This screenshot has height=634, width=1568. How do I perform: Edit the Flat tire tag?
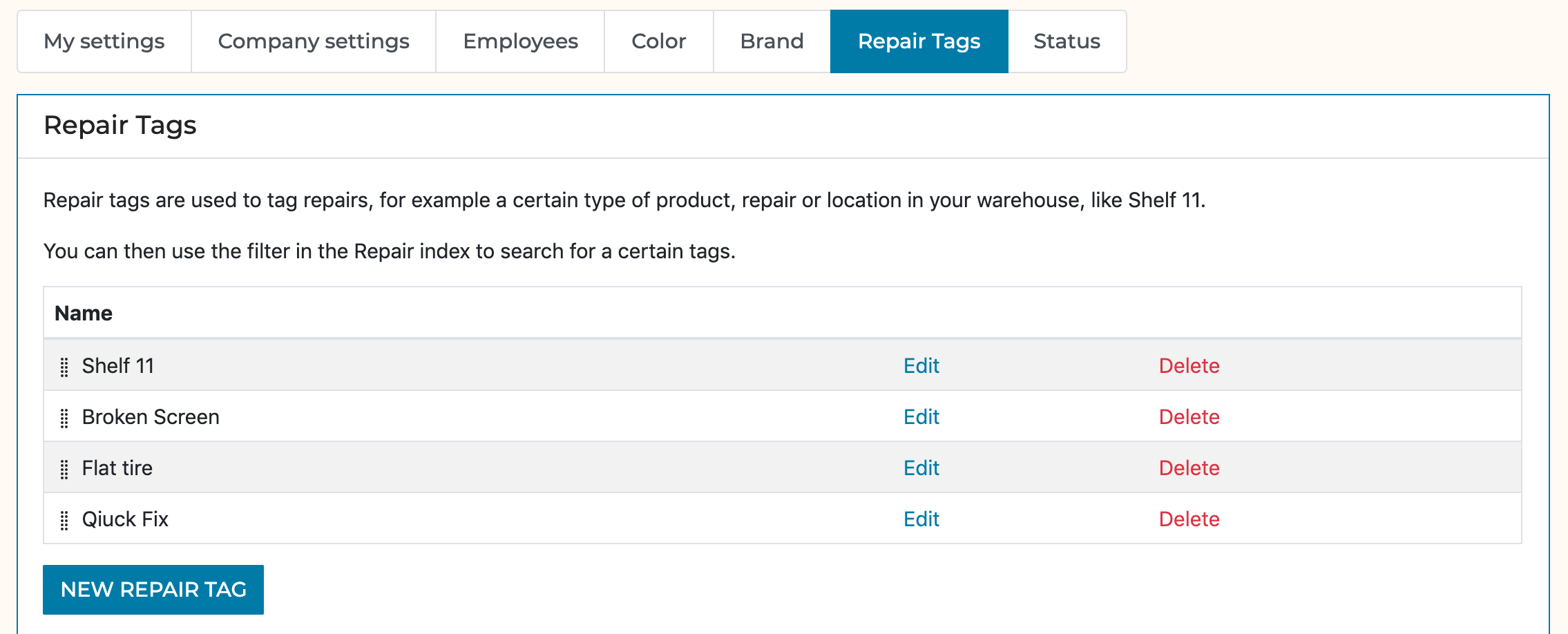tap(921, 468)
